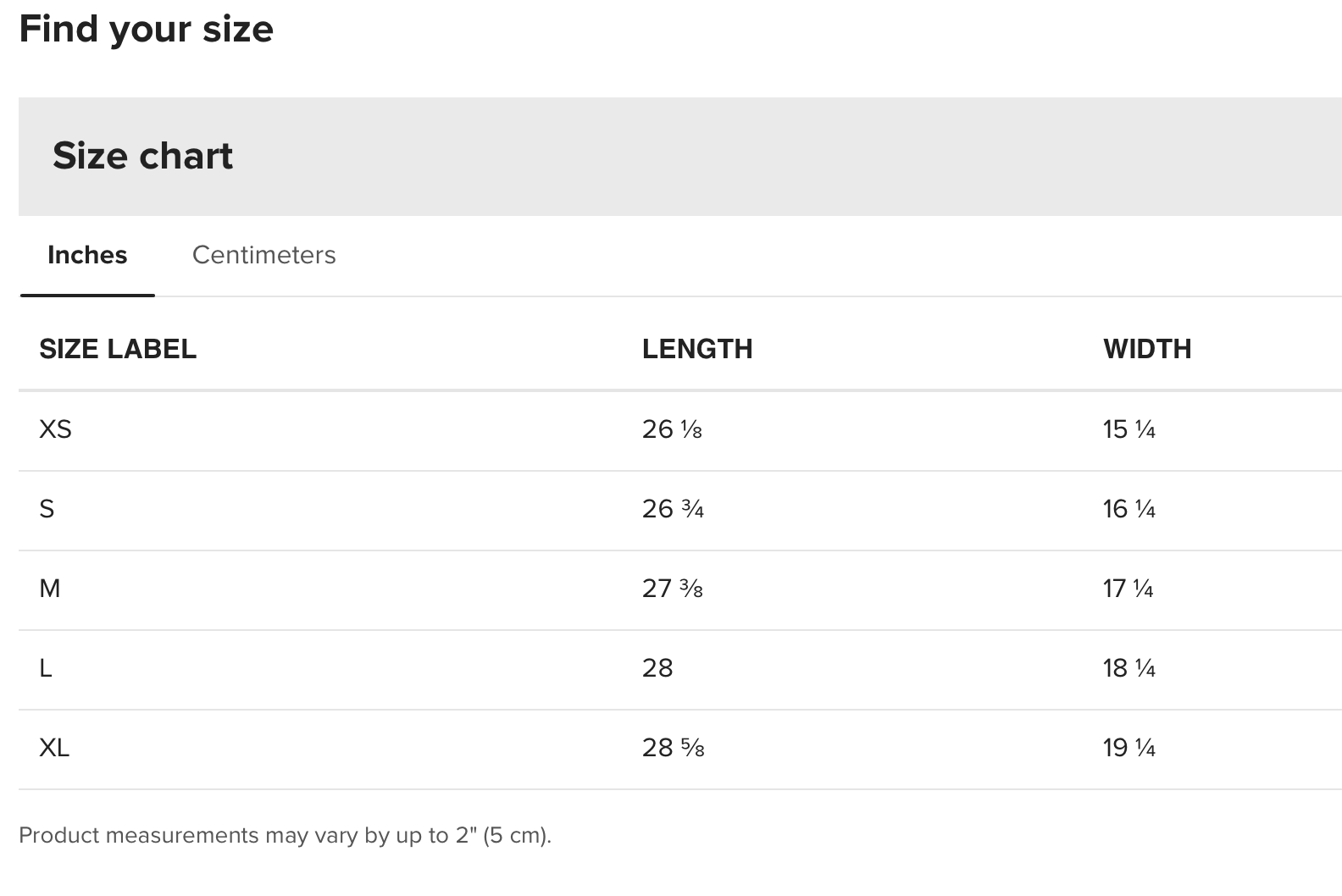Select the M size row label

click(50, 589)
